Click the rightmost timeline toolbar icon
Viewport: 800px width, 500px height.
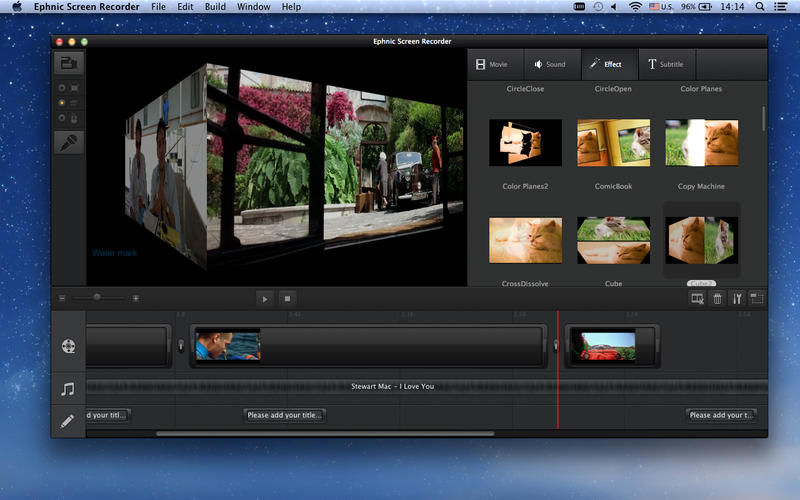757,299
